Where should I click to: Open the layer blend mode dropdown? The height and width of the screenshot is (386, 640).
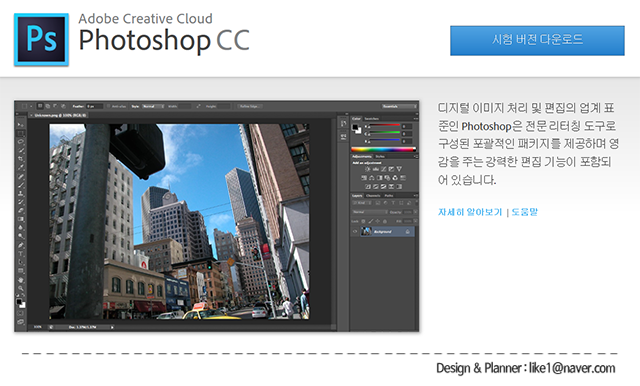coord(370,212)
